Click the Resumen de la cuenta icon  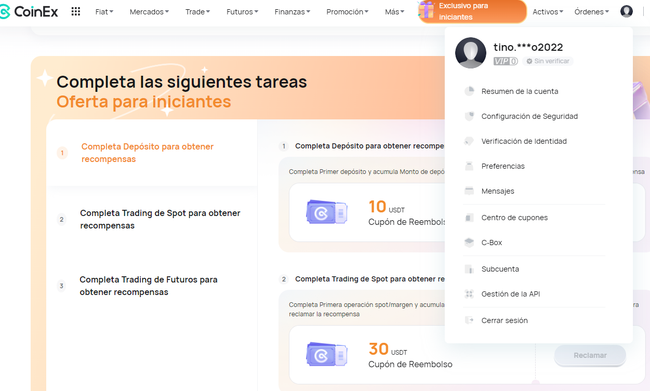(x=469, y=91)
